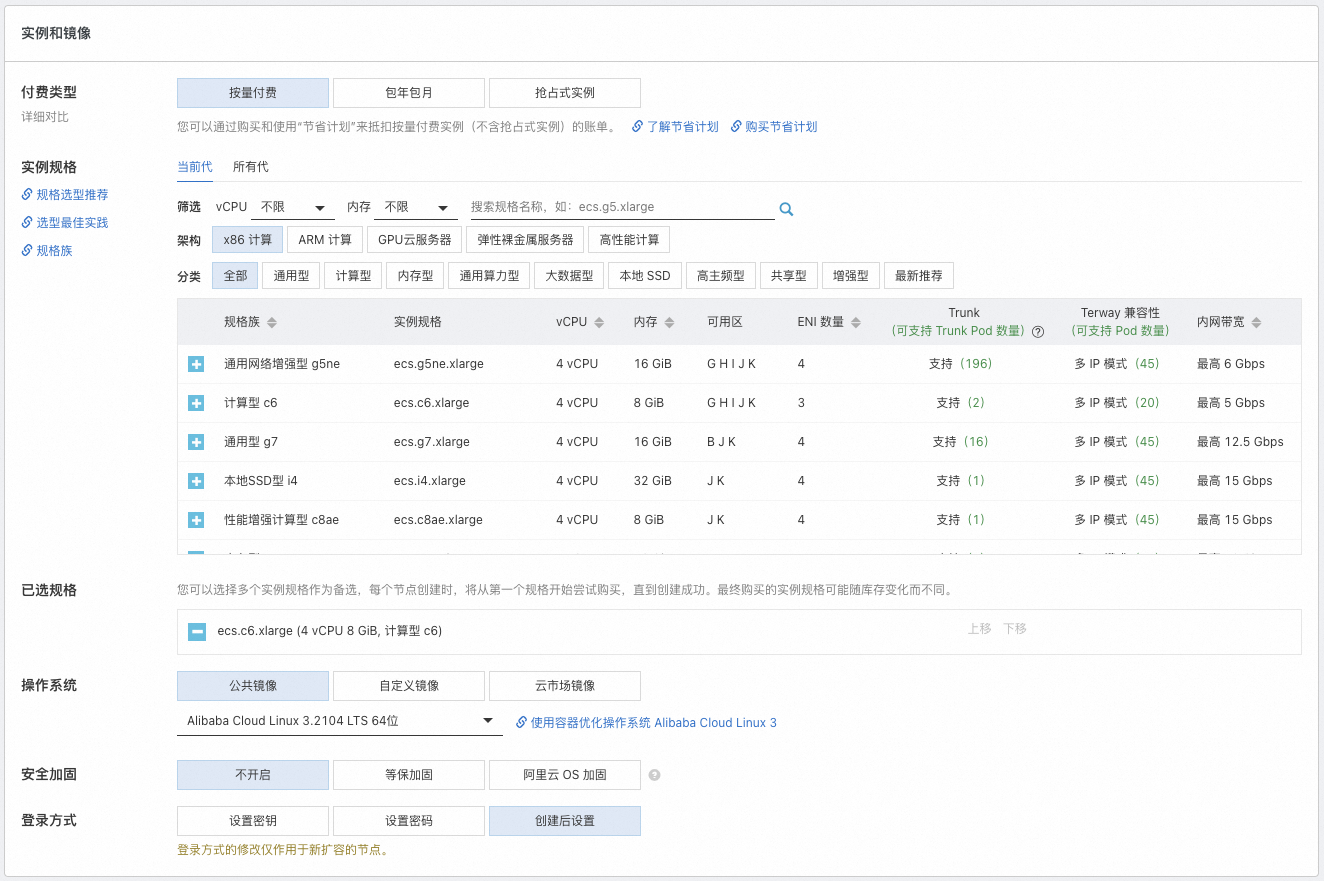Select x86 计算 architecture
The height and width of the screenshot is (881, 1324).
pyautogui.click(x=248, y=240)
